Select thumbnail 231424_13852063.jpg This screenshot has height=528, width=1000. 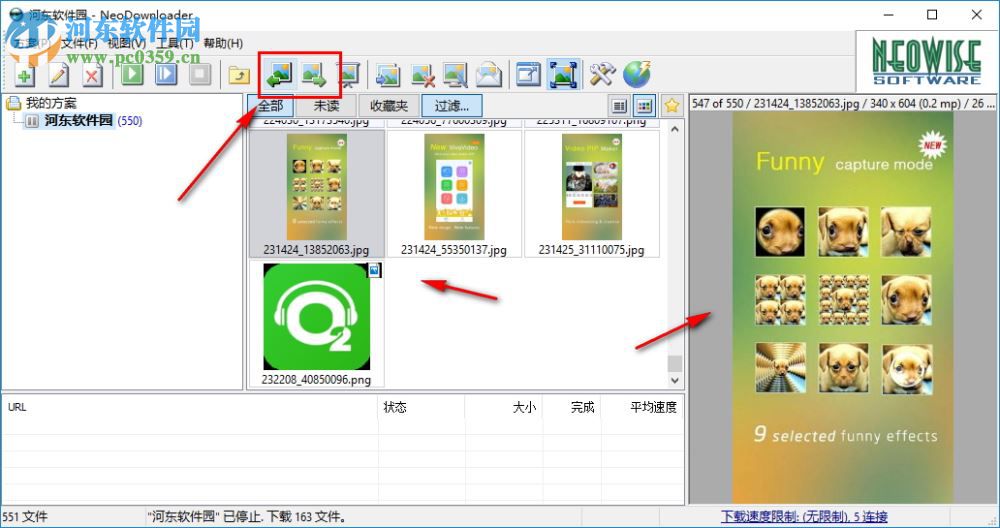click(316, 194)
